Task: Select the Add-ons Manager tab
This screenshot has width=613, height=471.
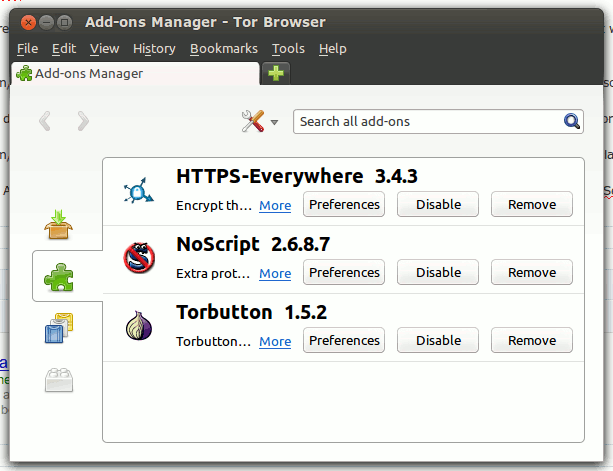Action: click(x=135, y=73)
